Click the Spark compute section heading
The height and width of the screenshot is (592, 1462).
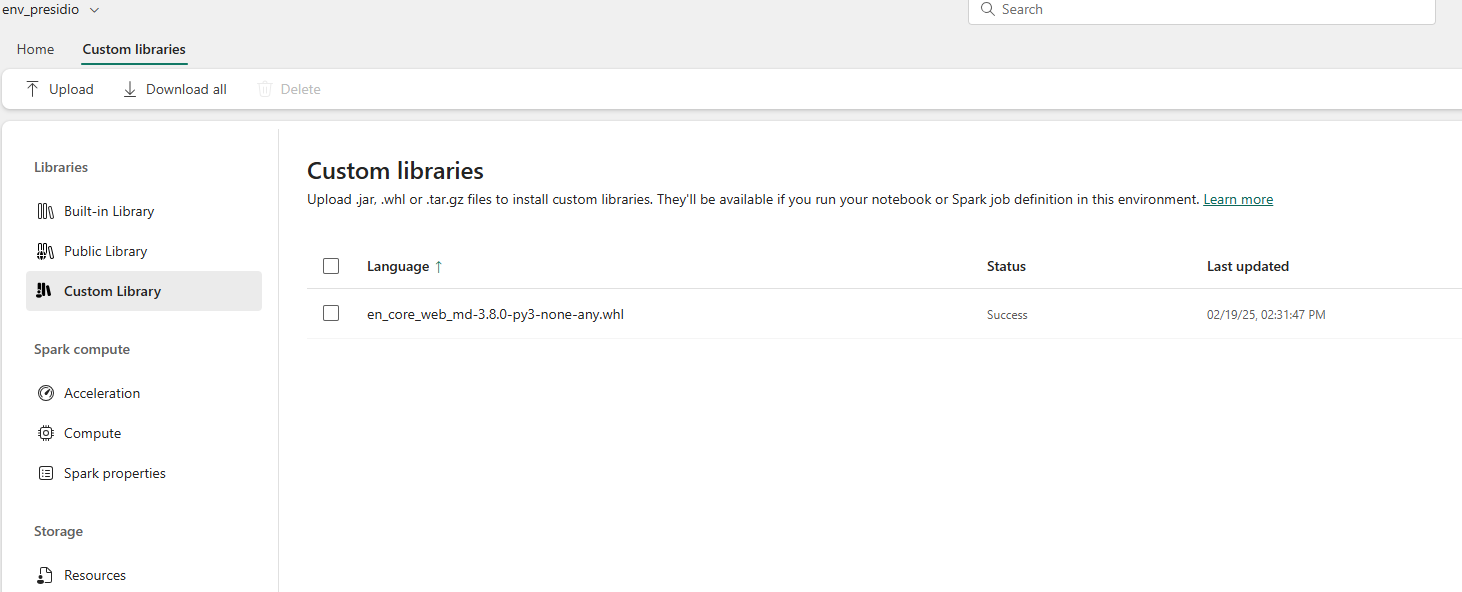(82, 349)
